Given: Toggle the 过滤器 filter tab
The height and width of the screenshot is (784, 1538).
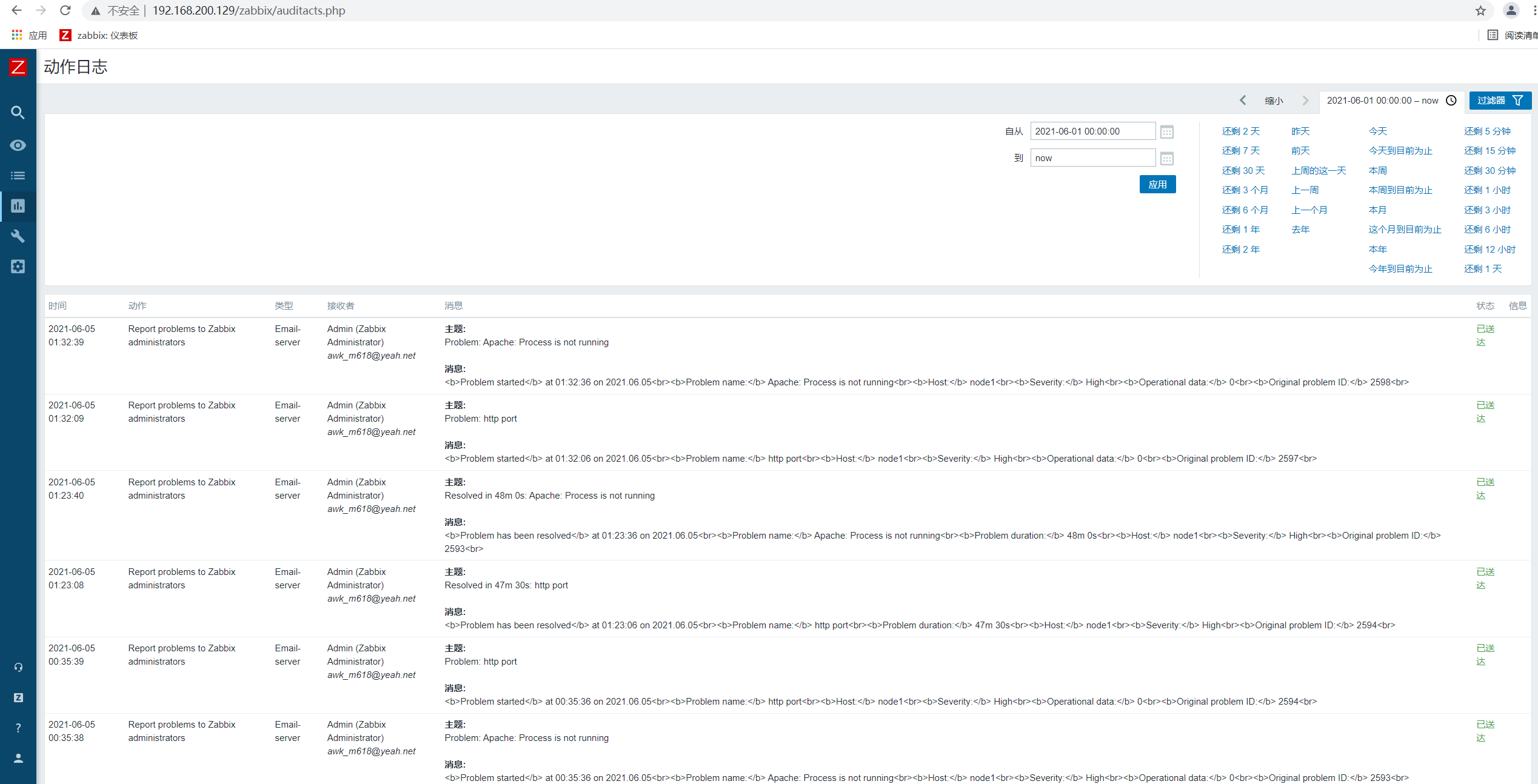Looking at the screenshot, I should pyautogui.click(x=1499, y=101).
